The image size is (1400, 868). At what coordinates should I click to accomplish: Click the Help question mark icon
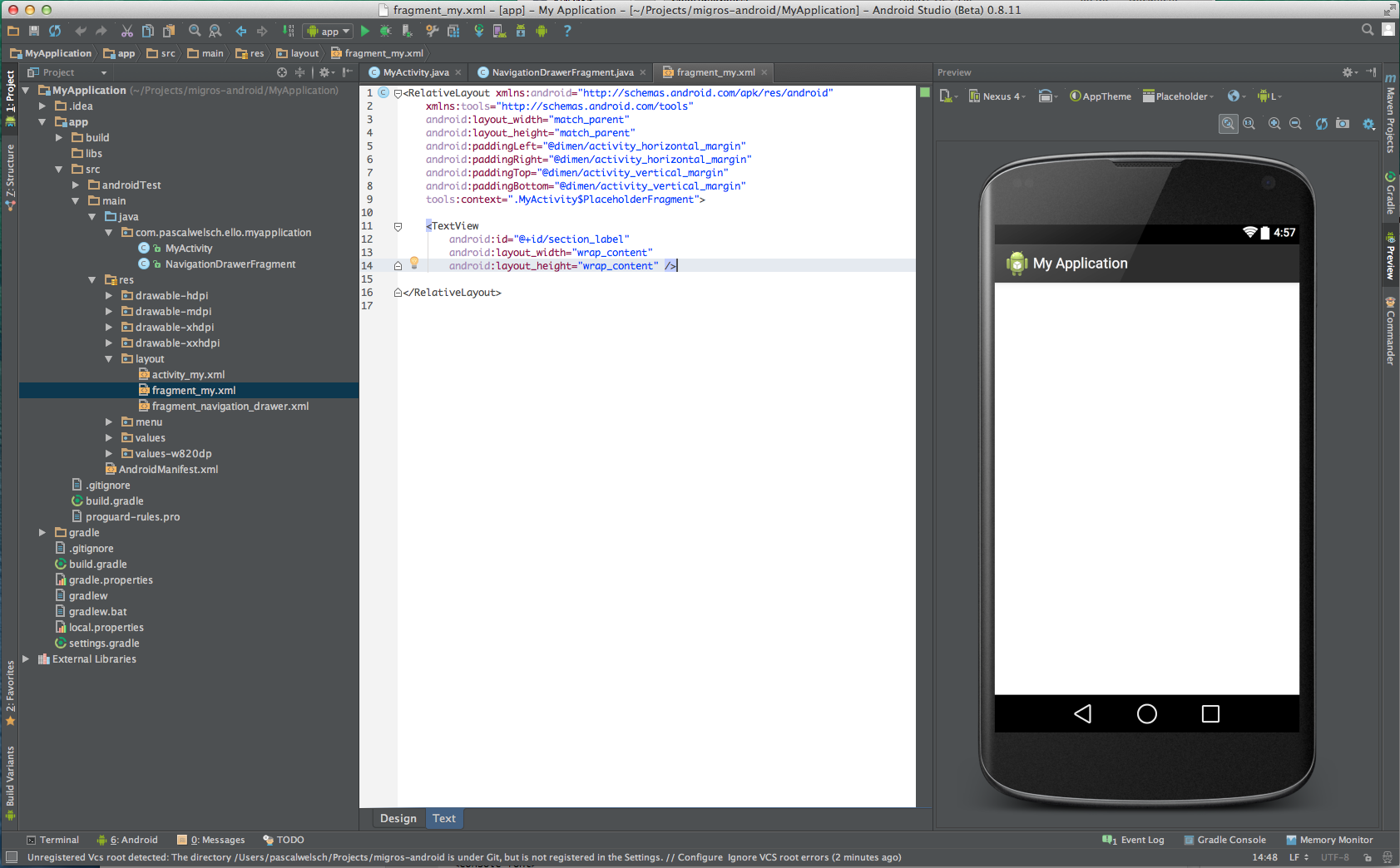(x=567, y=31)
